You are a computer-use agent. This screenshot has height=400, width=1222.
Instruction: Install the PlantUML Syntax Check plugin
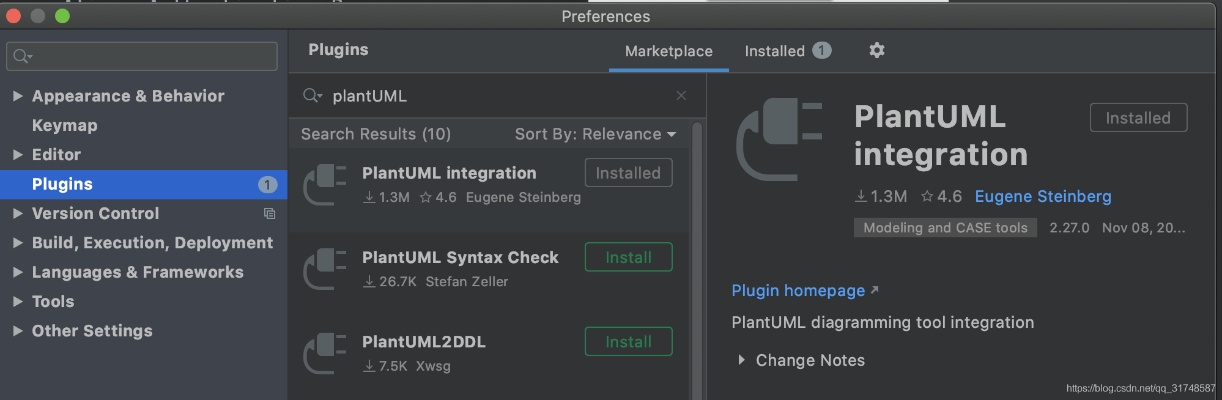click(628, 257)
